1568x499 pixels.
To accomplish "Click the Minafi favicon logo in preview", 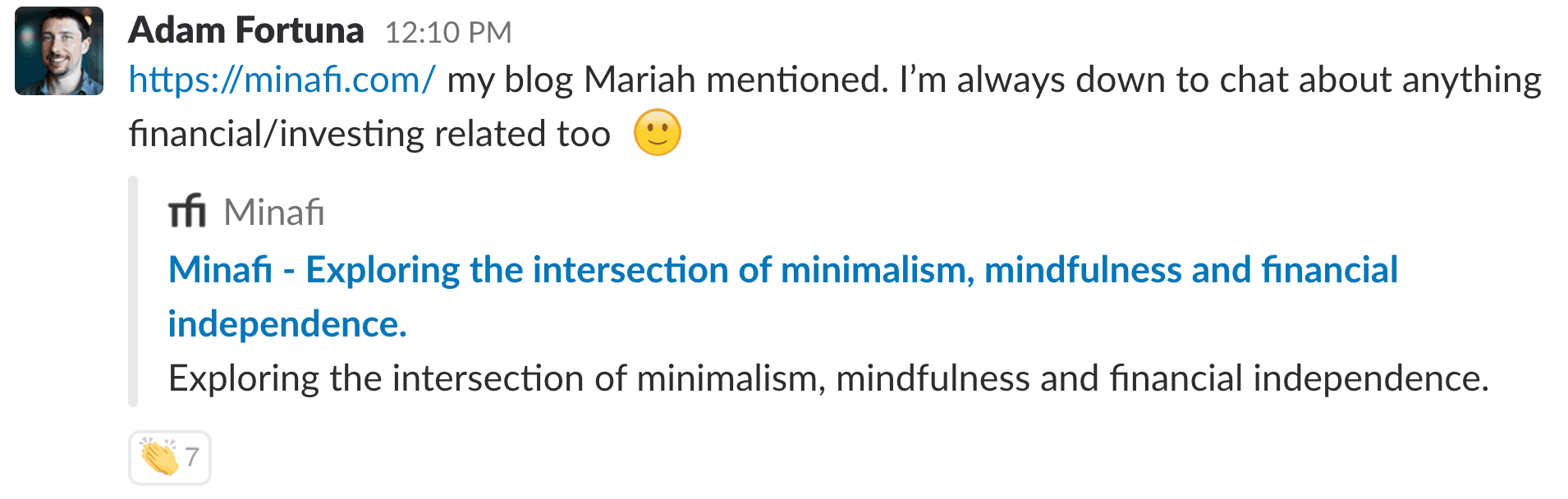I will coord(187,212).
